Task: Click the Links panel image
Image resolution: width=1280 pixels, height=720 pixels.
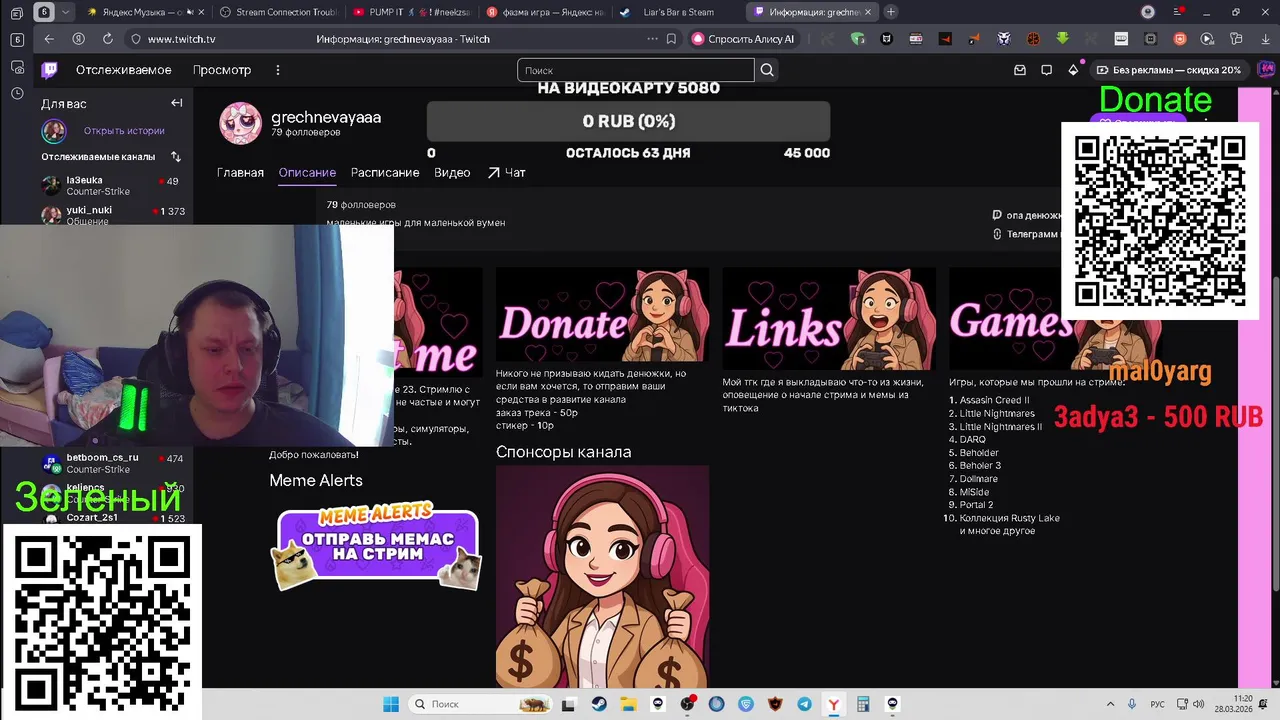Action: [x=829, y=318]
